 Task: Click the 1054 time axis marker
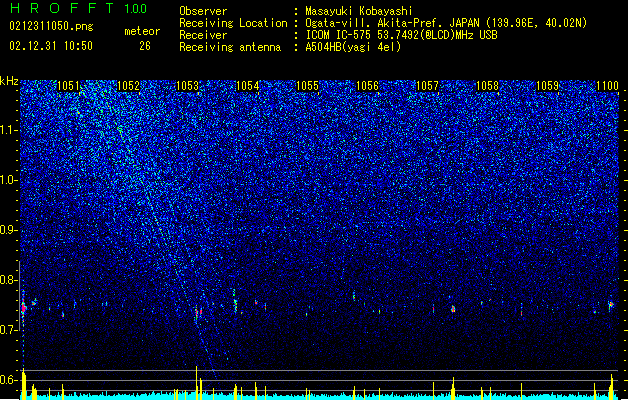tap(248, 86)
